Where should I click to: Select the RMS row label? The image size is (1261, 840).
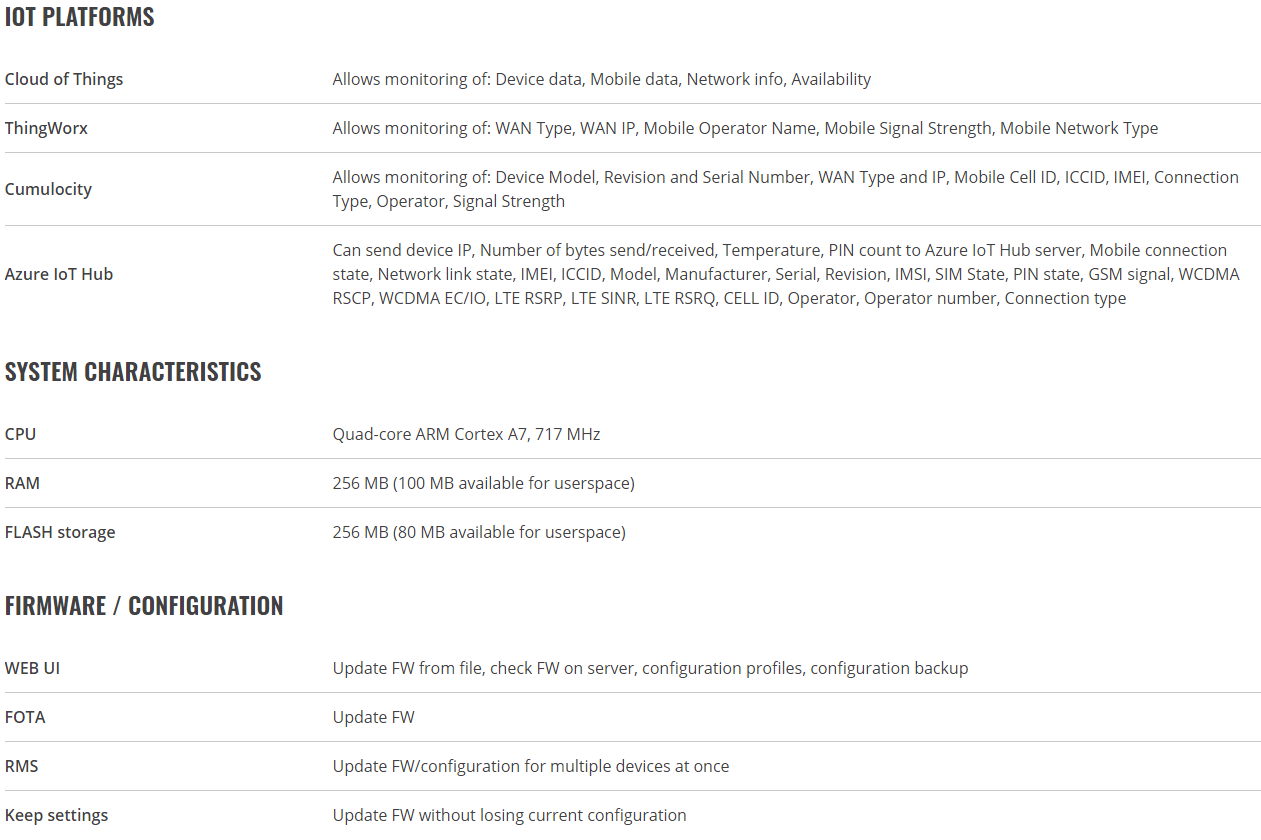coord(22,766)
